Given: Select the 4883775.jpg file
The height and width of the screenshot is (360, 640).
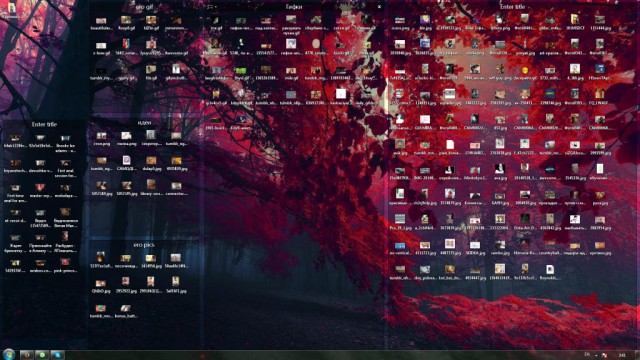Looking at the screenshot, I should [x=450, y=247].
